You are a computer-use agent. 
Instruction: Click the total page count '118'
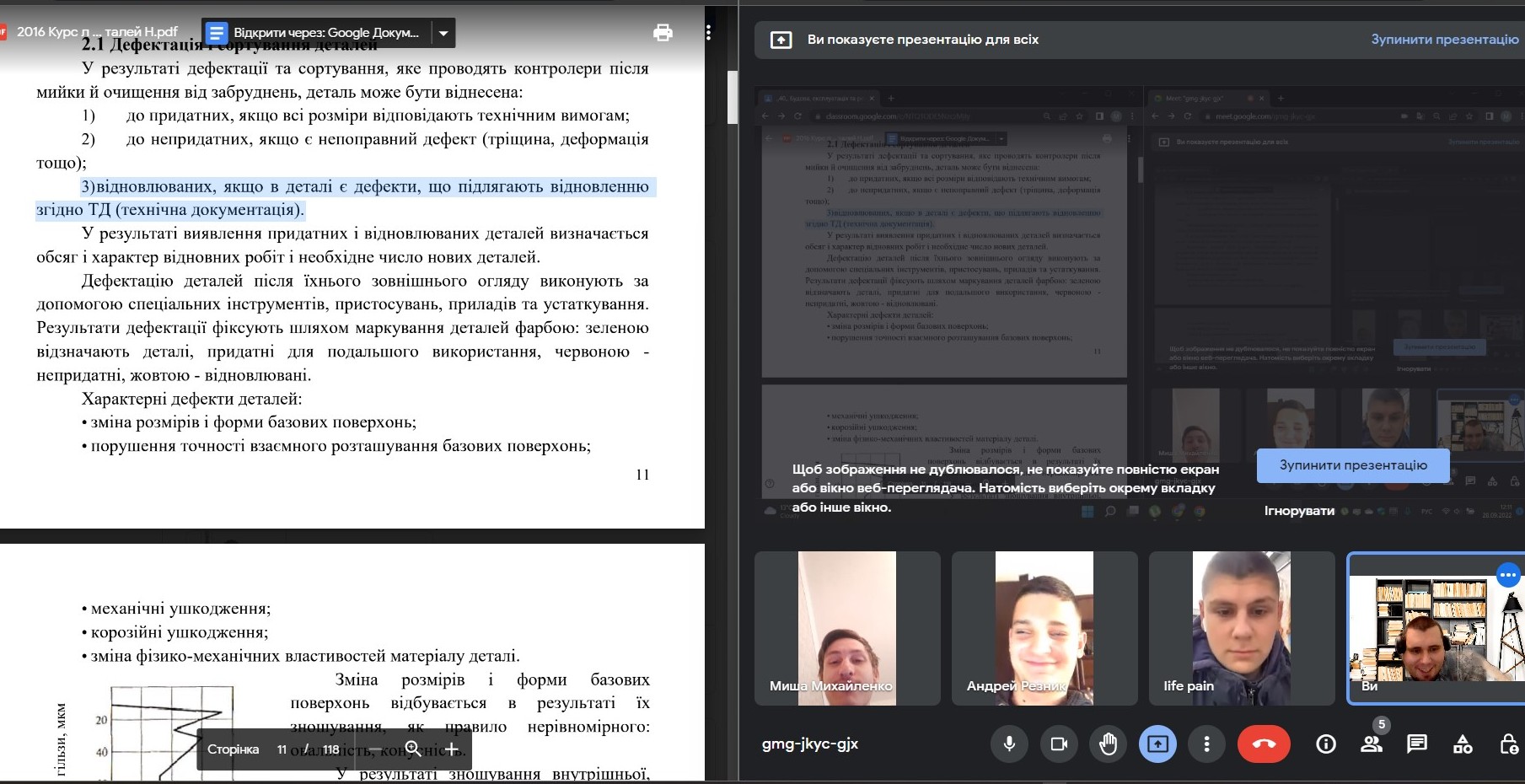point(331,749)
